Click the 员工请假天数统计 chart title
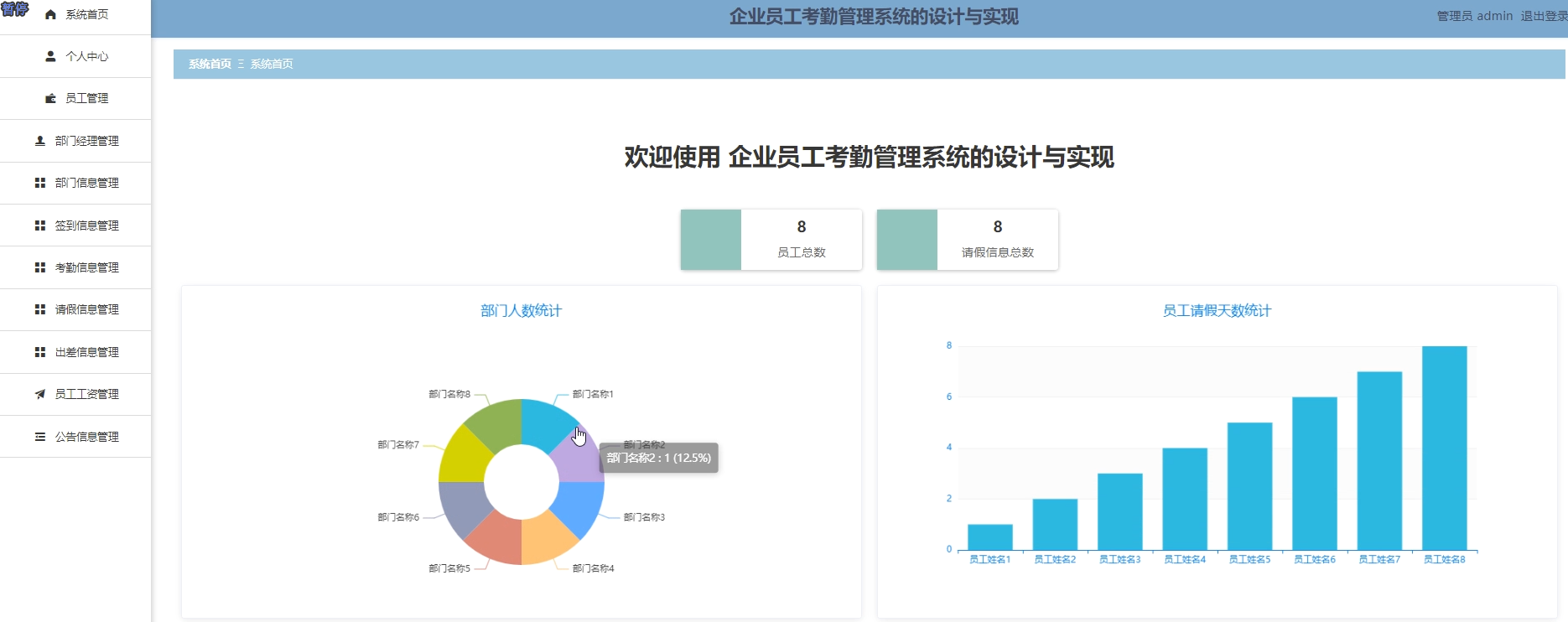1568x622 pixels. click(x=1217, y=311)
